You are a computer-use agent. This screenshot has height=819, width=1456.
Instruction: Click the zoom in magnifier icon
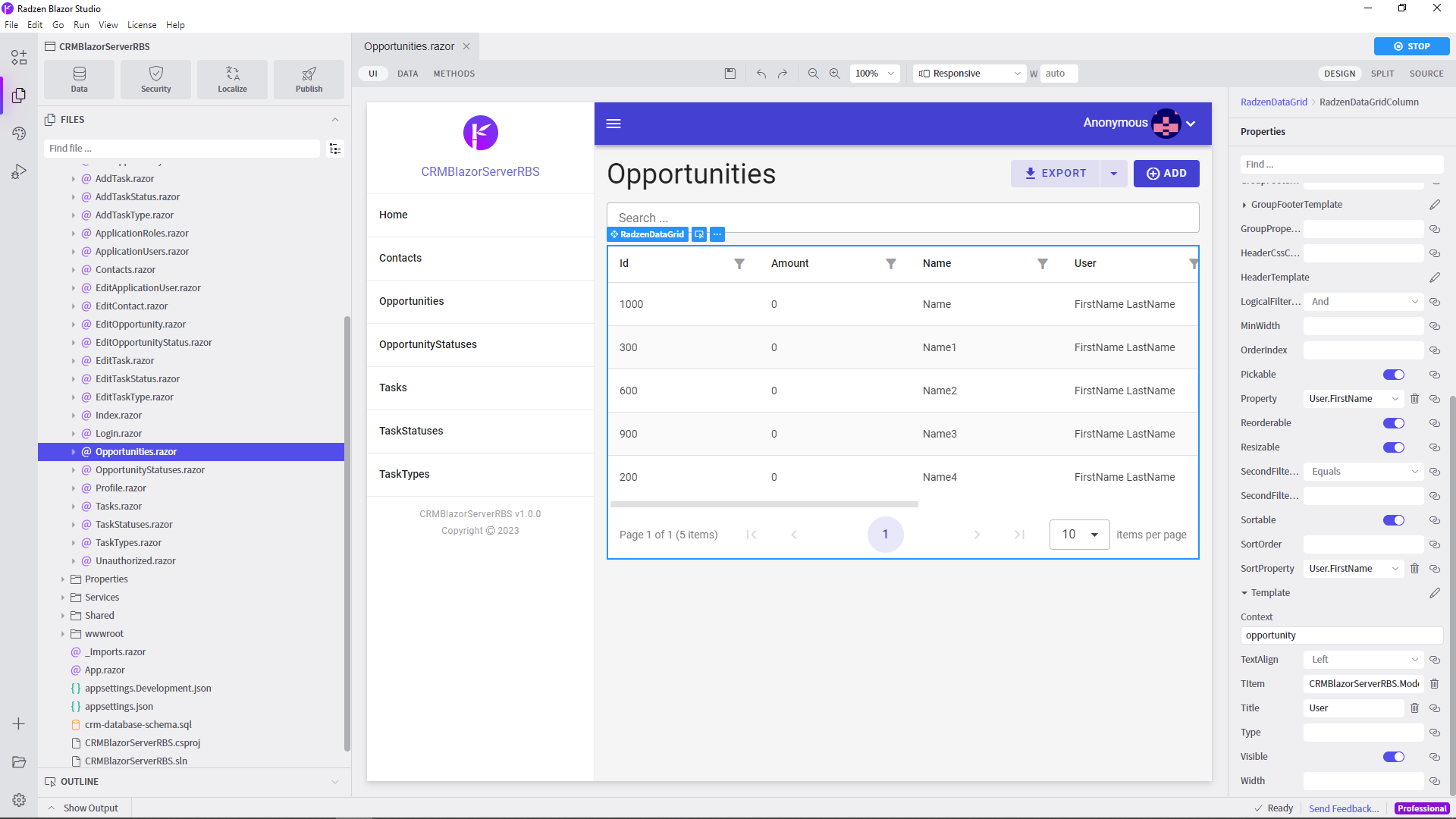pos(835,74)
